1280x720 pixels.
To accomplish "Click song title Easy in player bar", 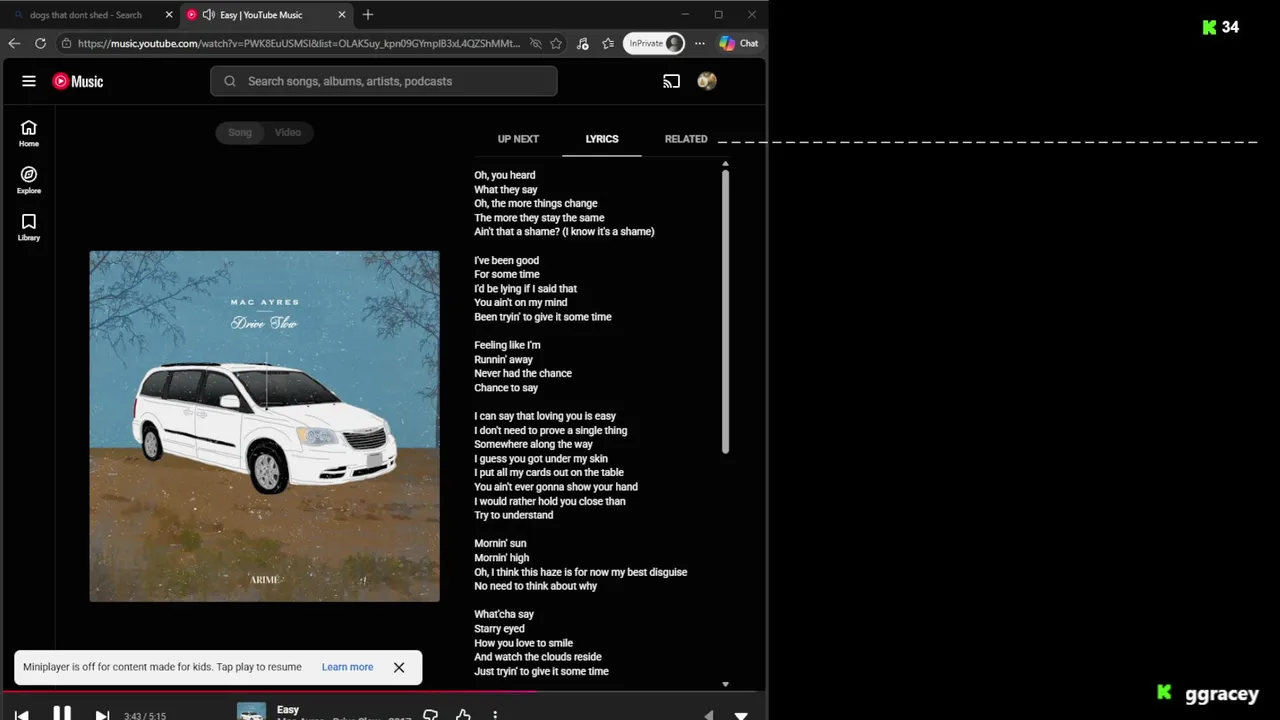I will tap(288, 709).
